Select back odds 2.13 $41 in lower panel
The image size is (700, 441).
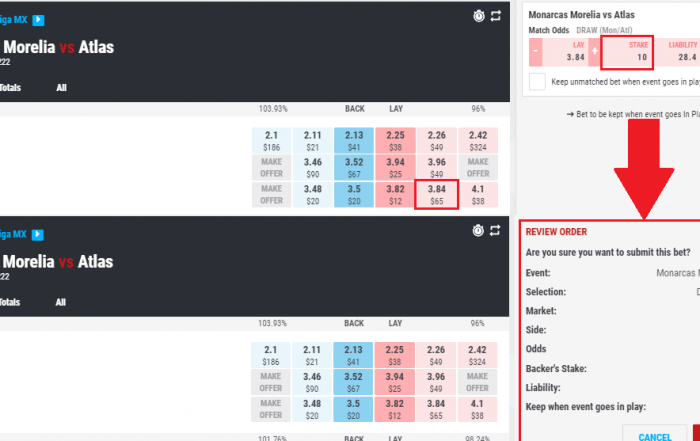[353, 355]
